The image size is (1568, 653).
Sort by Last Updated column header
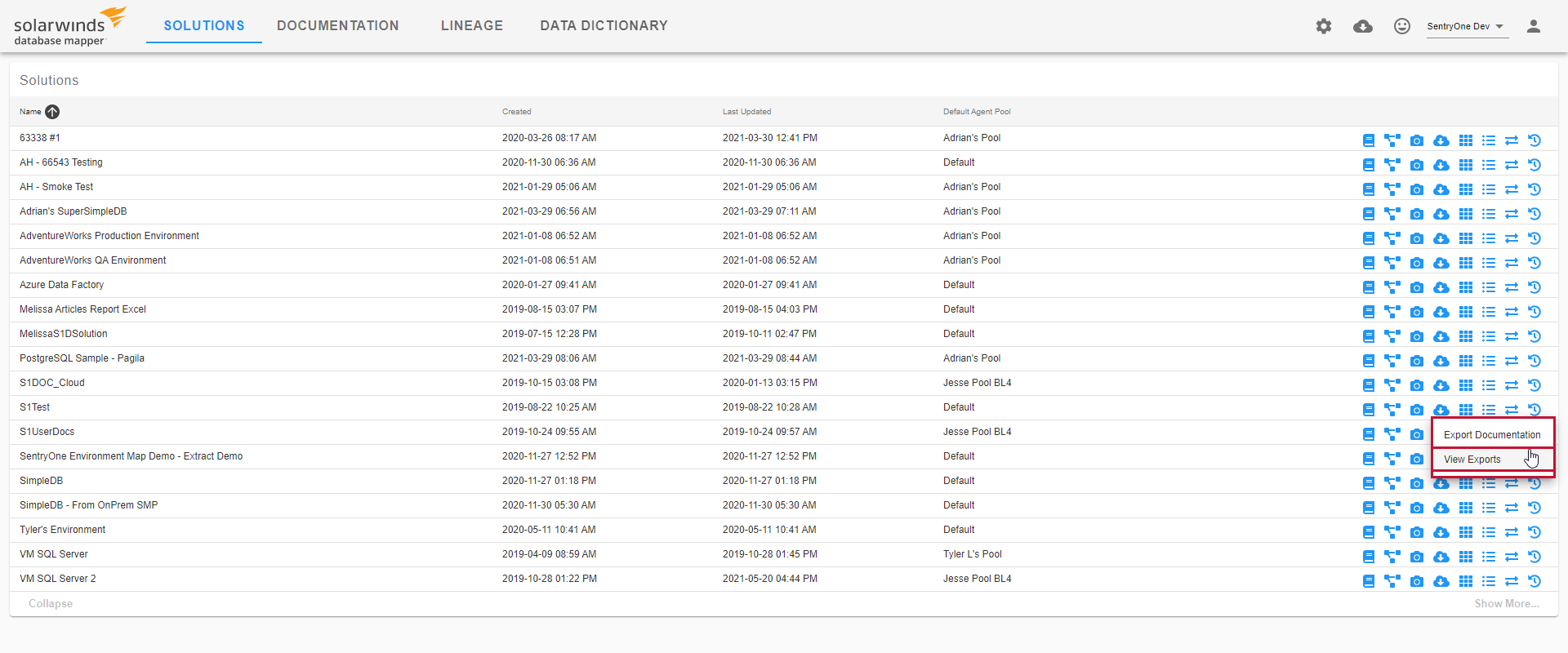[x=746, y=112]
